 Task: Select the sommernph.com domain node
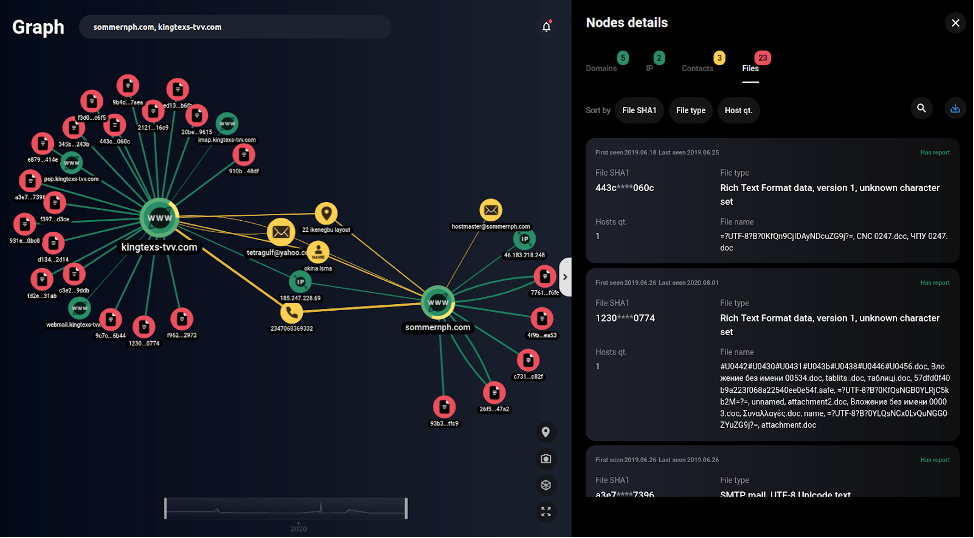437,300
